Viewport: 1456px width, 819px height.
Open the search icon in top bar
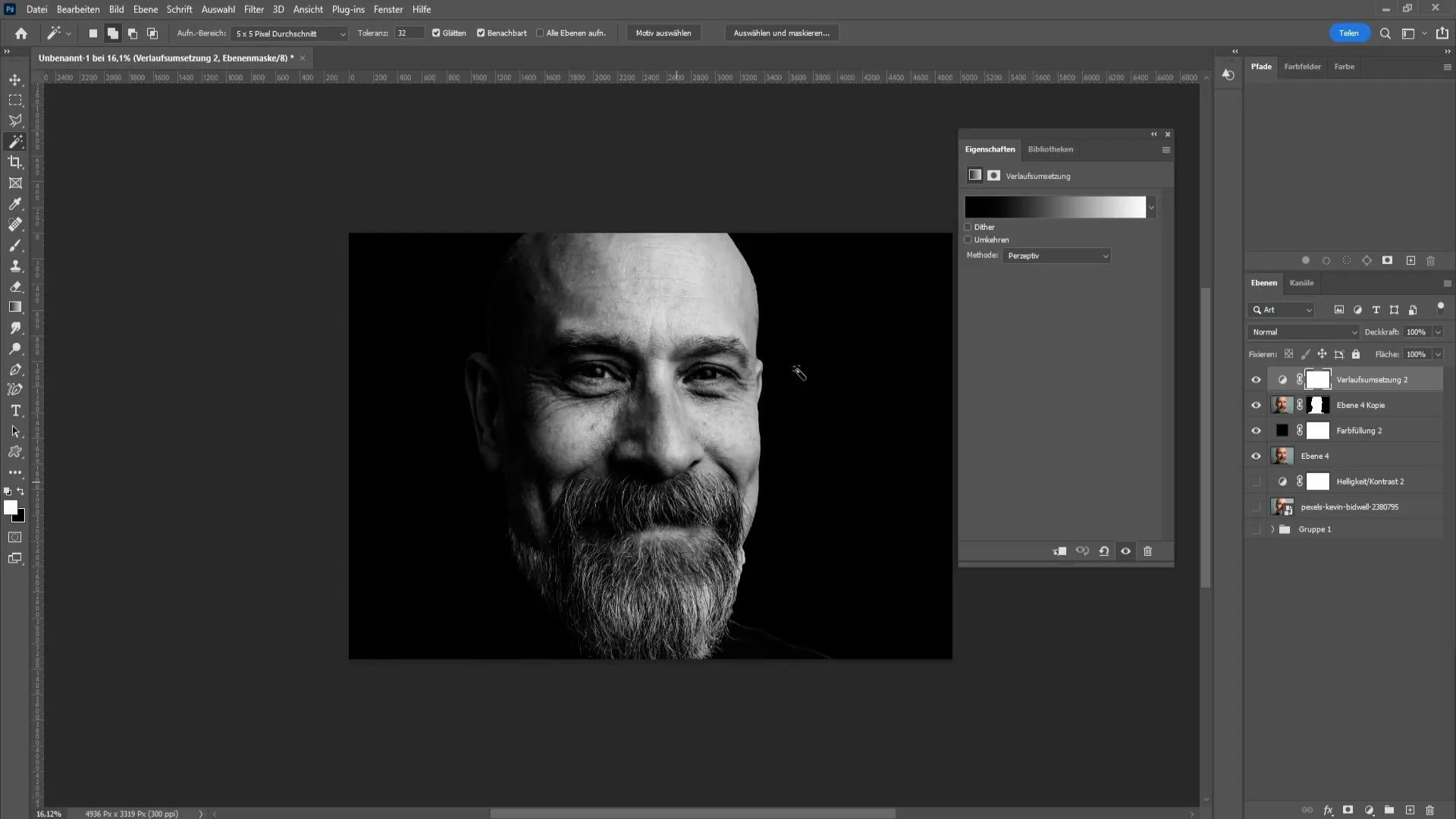tap(1385, 33)
